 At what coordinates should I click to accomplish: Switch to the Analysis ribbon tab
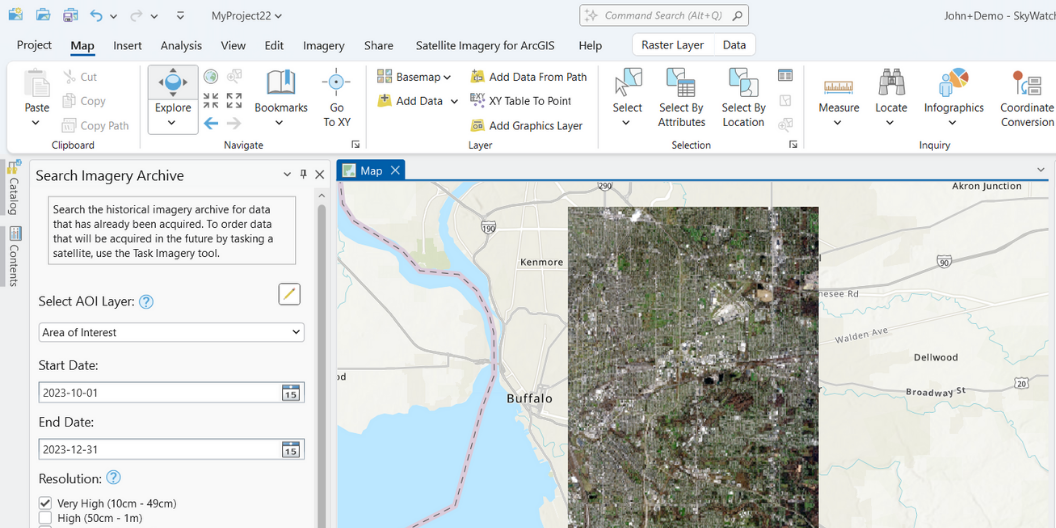coord(181,45)
